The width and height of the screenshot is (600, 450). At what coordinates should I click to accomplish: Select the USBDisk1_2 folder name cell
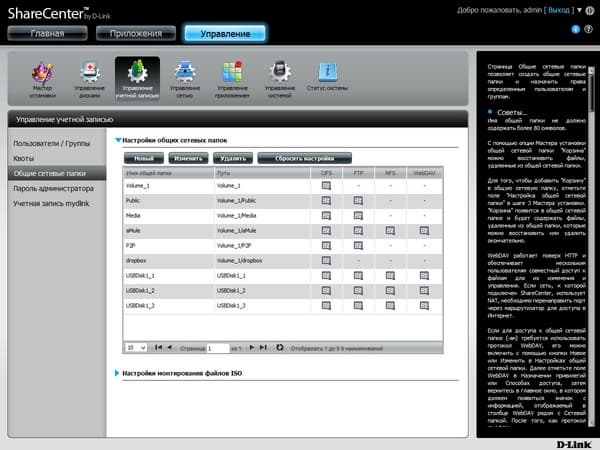pos(168,290)
